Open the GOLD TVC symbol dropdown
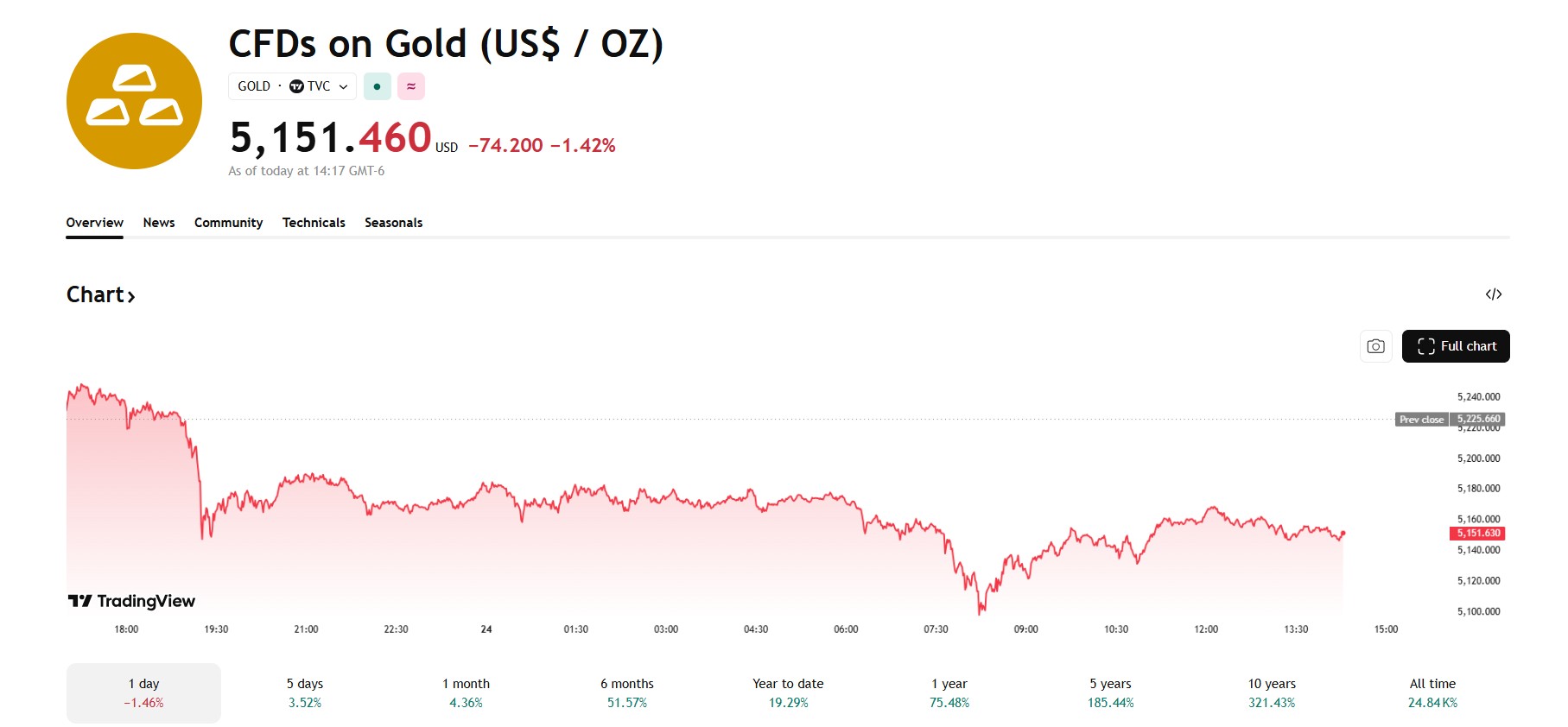 click(343, 86)
